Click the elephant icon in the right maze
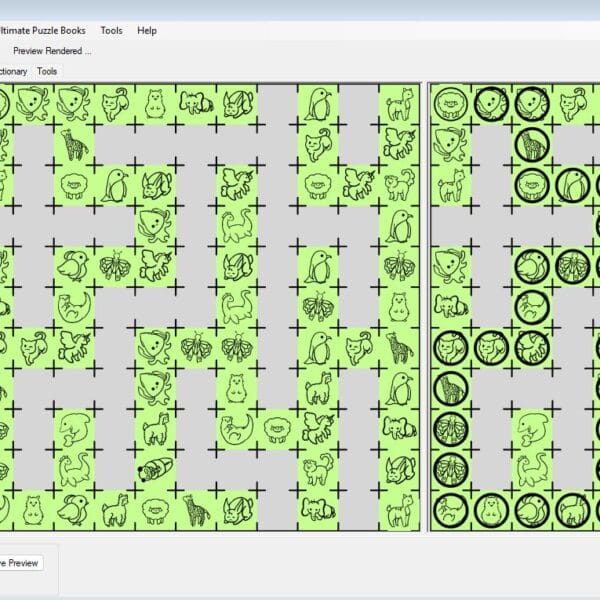Image resolution: width=600 pixels, height=600 pixels. pyautogui.click(x=449, y=306)
